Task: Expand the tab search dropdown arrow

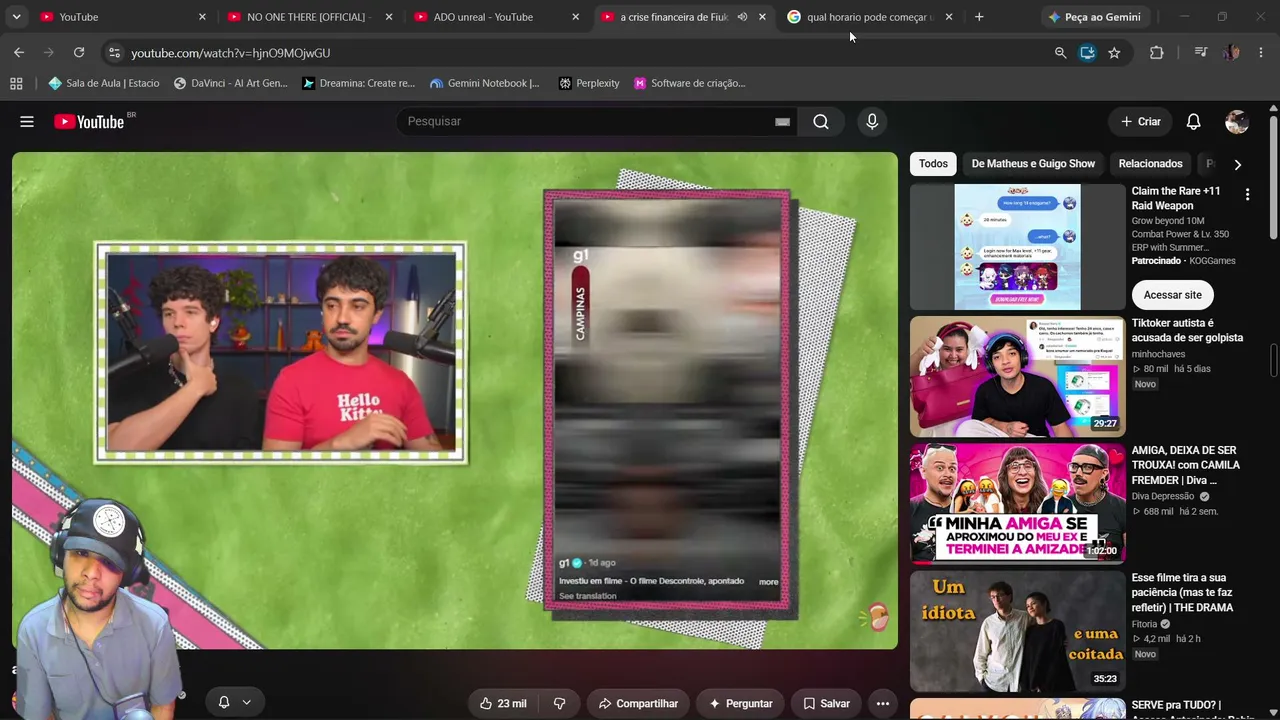Action: 17,17
